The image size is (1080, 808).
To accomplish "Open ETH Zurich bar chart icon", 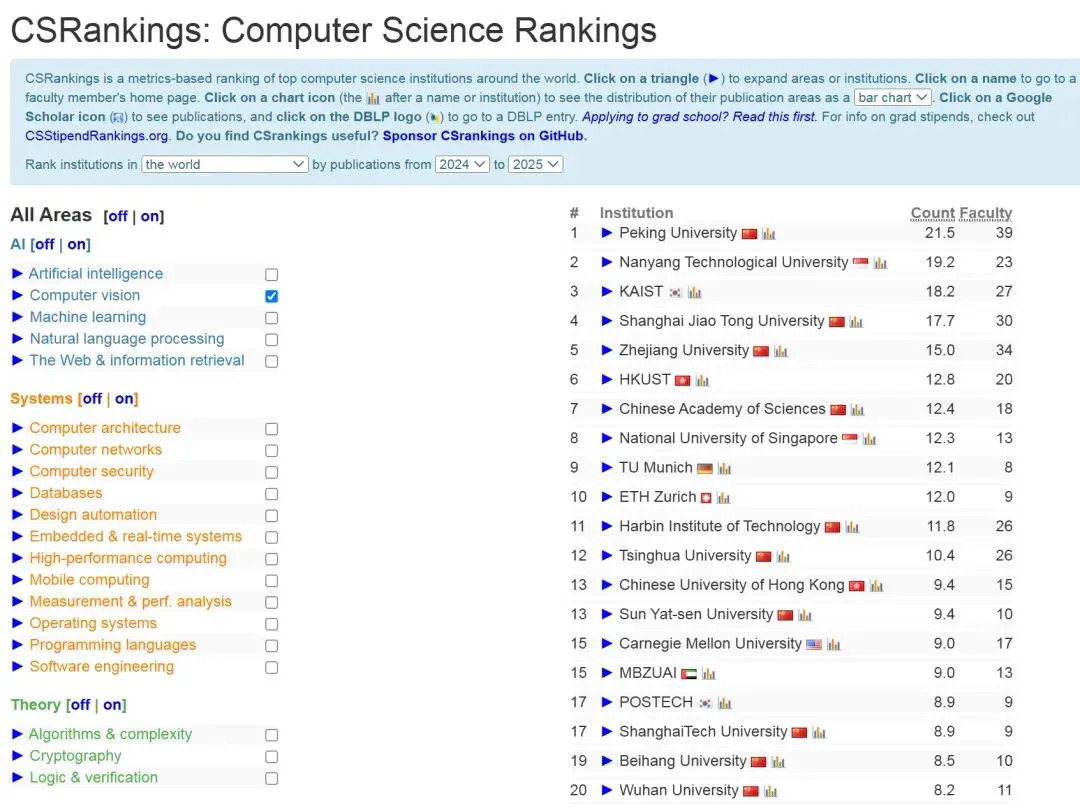I will 723,498.
